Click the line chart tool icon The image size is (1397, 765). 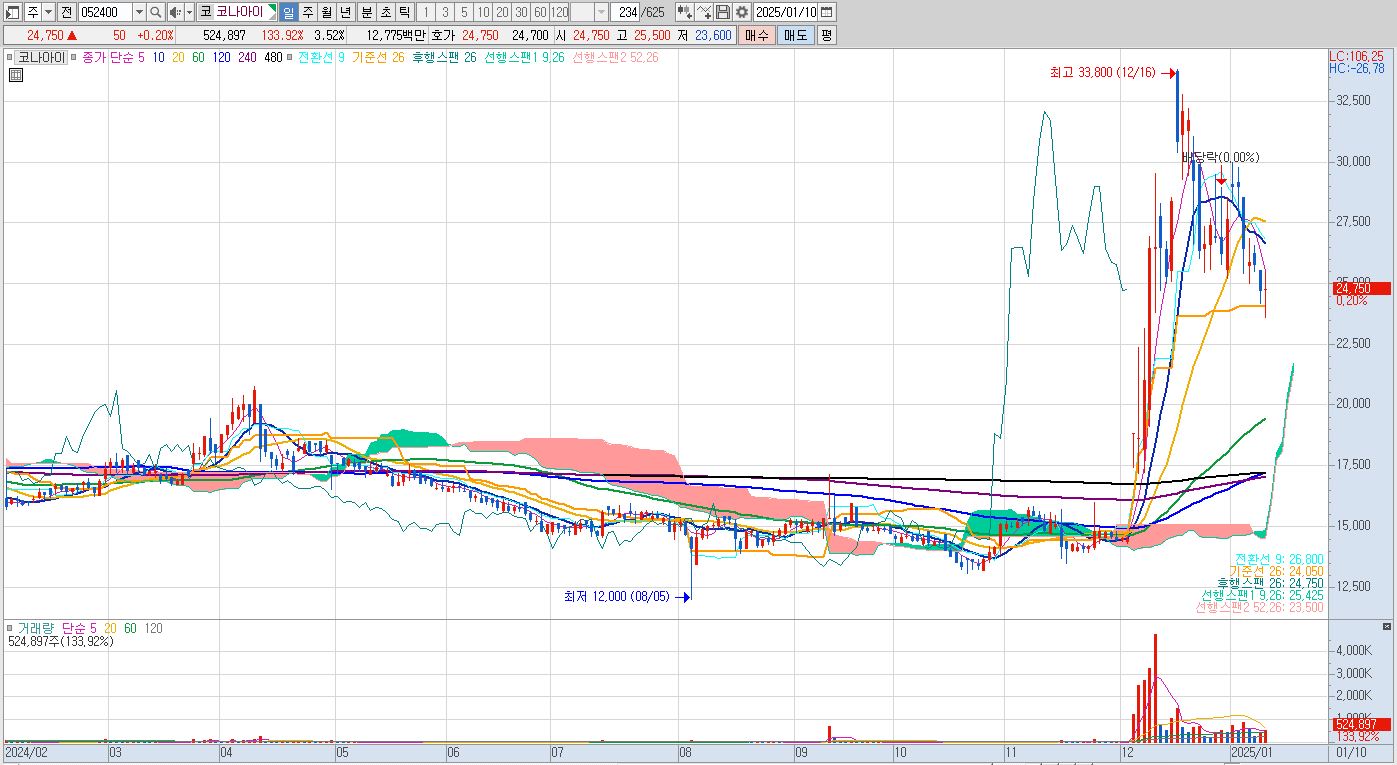coord(703,12)
